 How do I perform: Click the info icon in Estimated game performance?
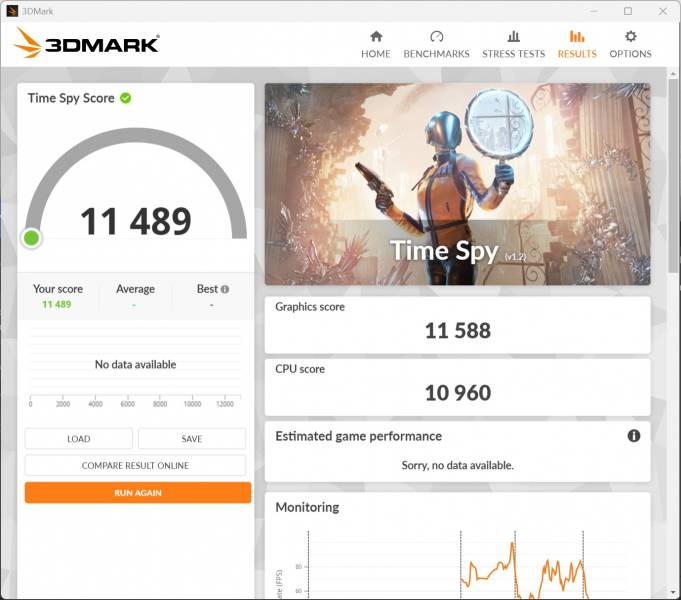point(634,436)
